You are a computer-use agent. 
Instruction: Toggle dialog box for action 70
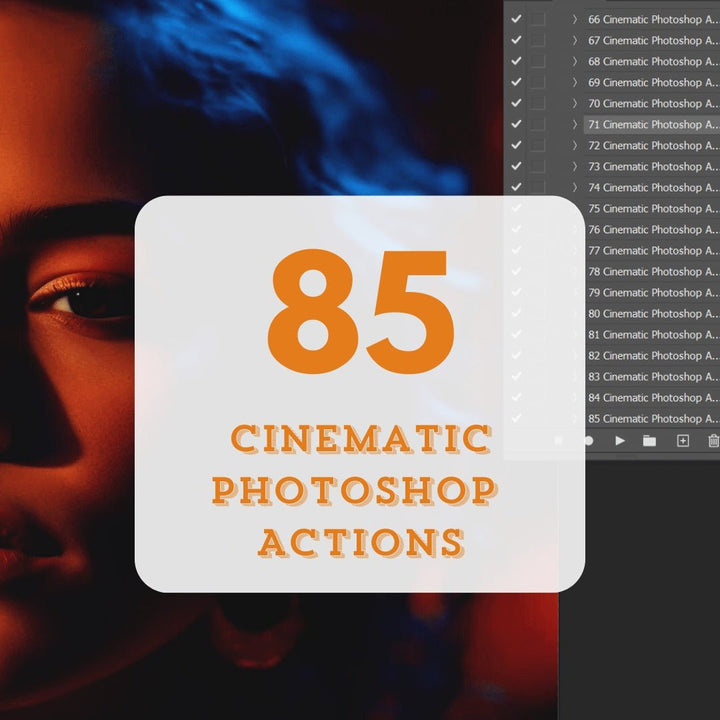click(x=538, y=103)
